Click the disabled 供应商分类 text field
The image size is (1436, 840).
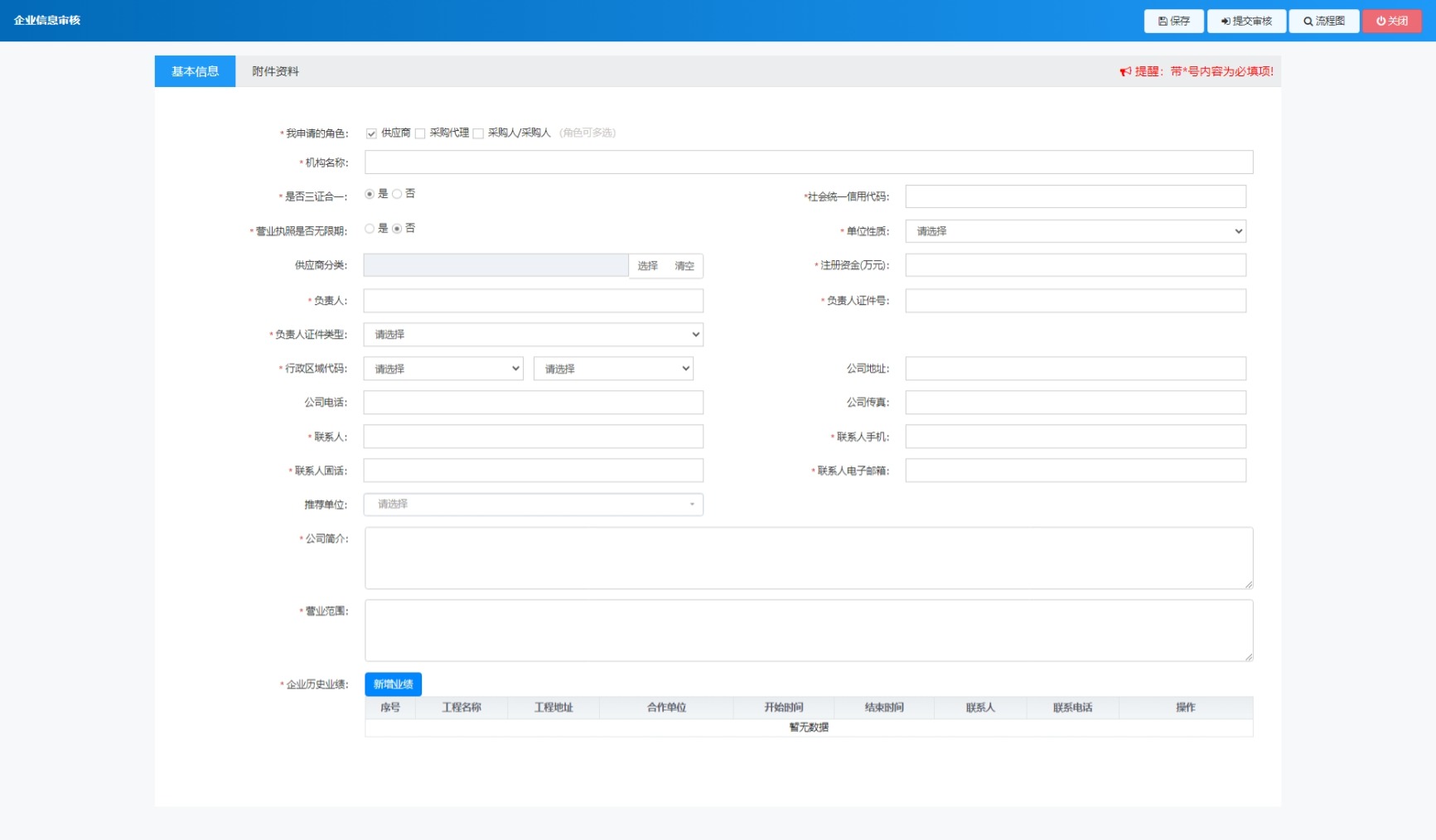click(496, 265)
